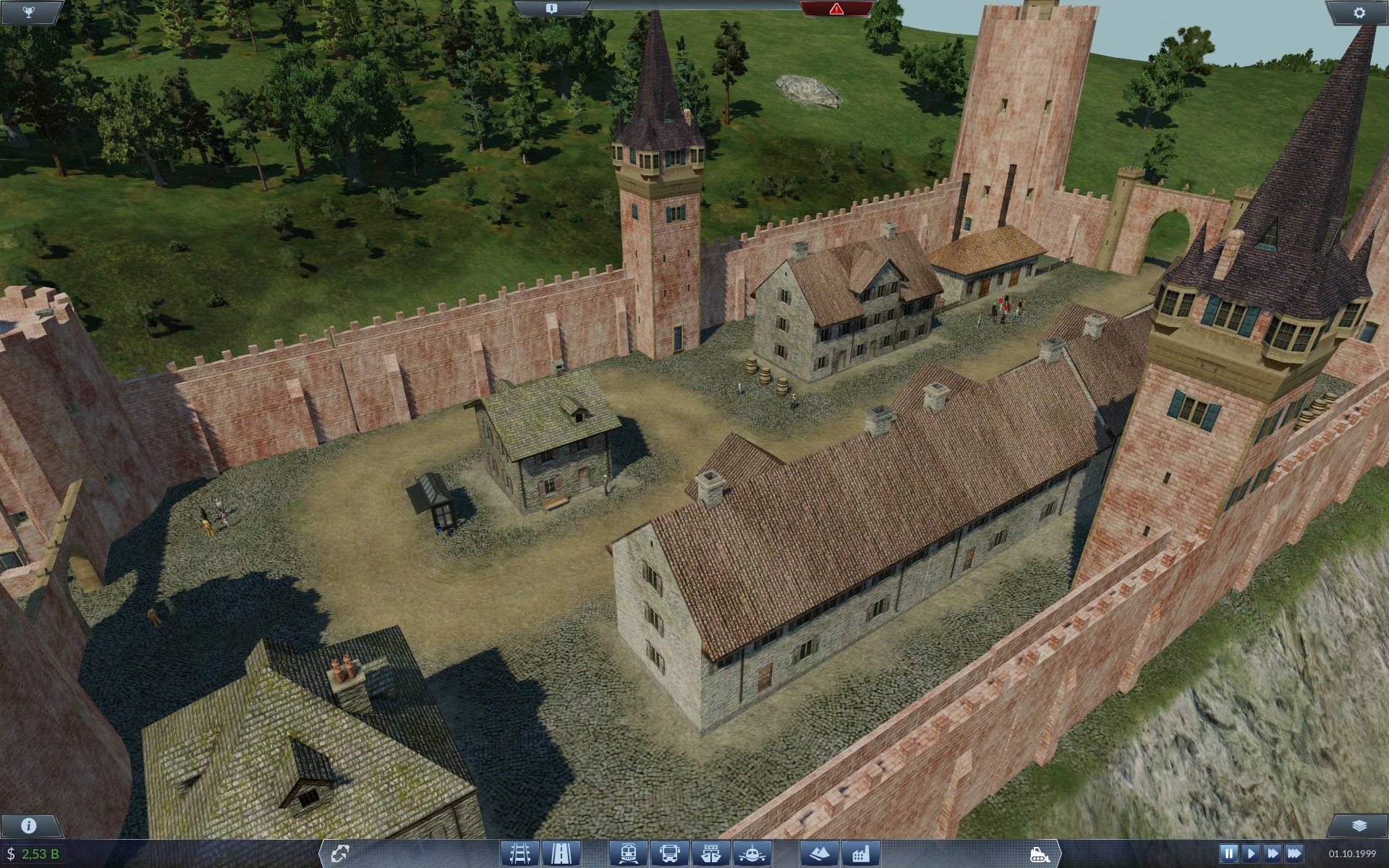Pause the game simulation
The image size is (1389, 868).
pos(1229,854)
